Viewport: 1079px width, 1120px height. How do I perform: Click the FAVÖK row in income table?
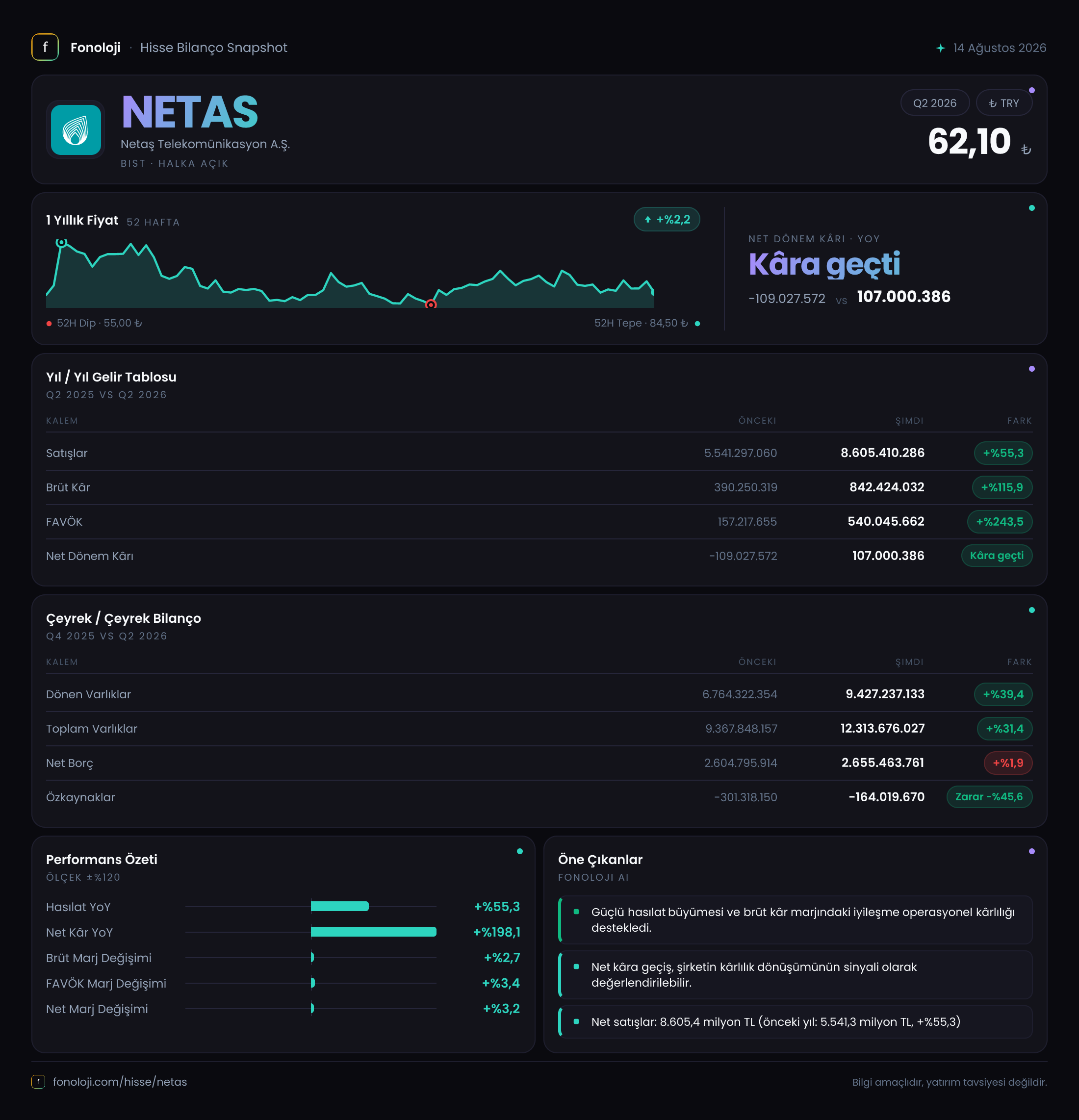click(539, 522)
